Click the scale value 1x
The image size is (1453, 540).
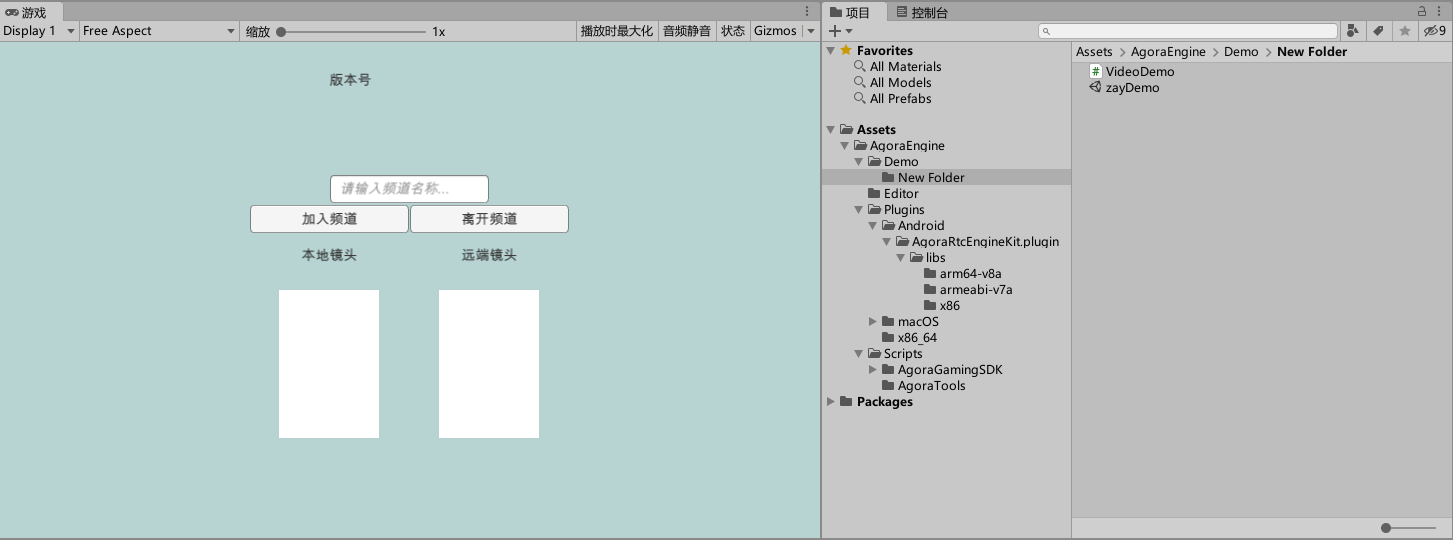click(x=439, y=31)
